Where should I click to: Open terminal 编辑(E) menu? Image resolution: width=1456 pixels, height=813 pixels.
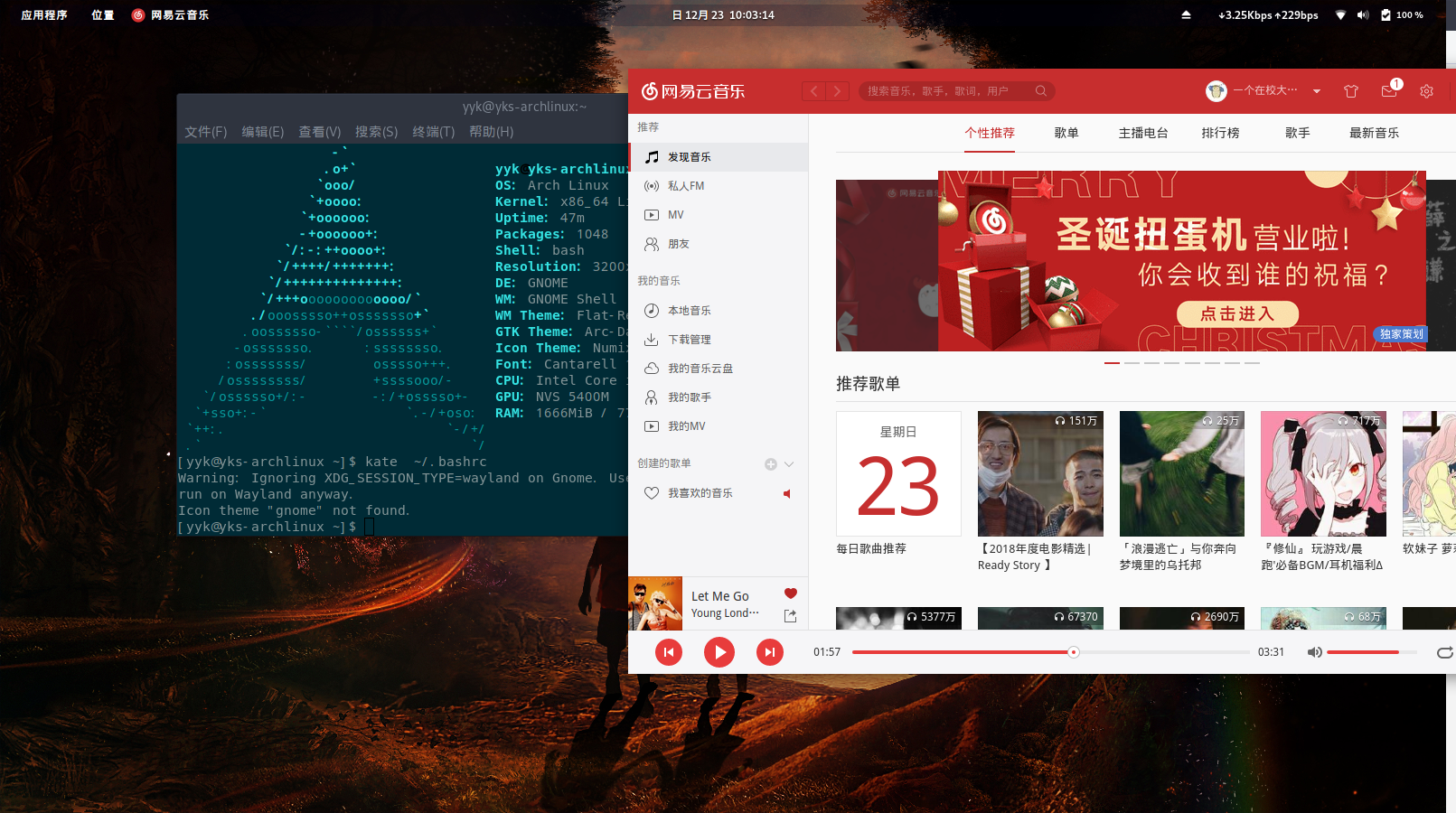click(263, 132)
